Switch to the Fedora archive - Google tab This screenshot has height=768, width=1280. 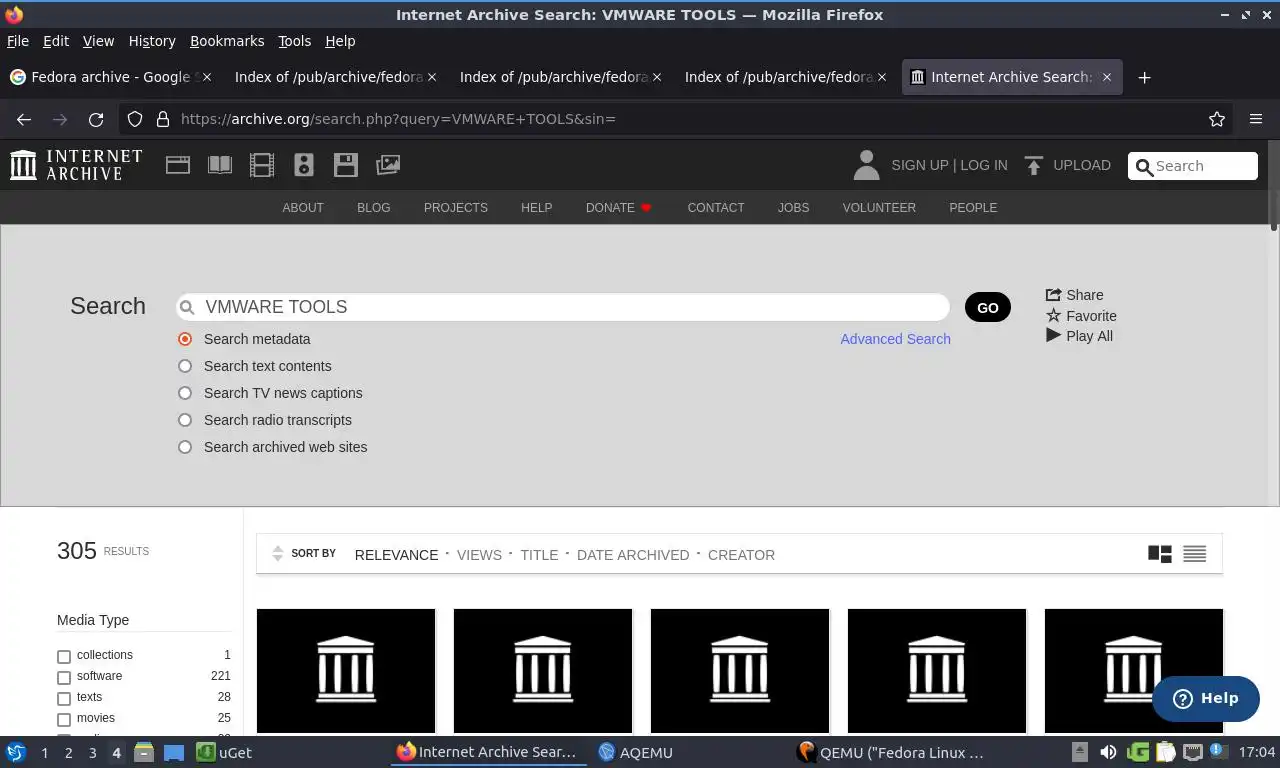point(110,77)
